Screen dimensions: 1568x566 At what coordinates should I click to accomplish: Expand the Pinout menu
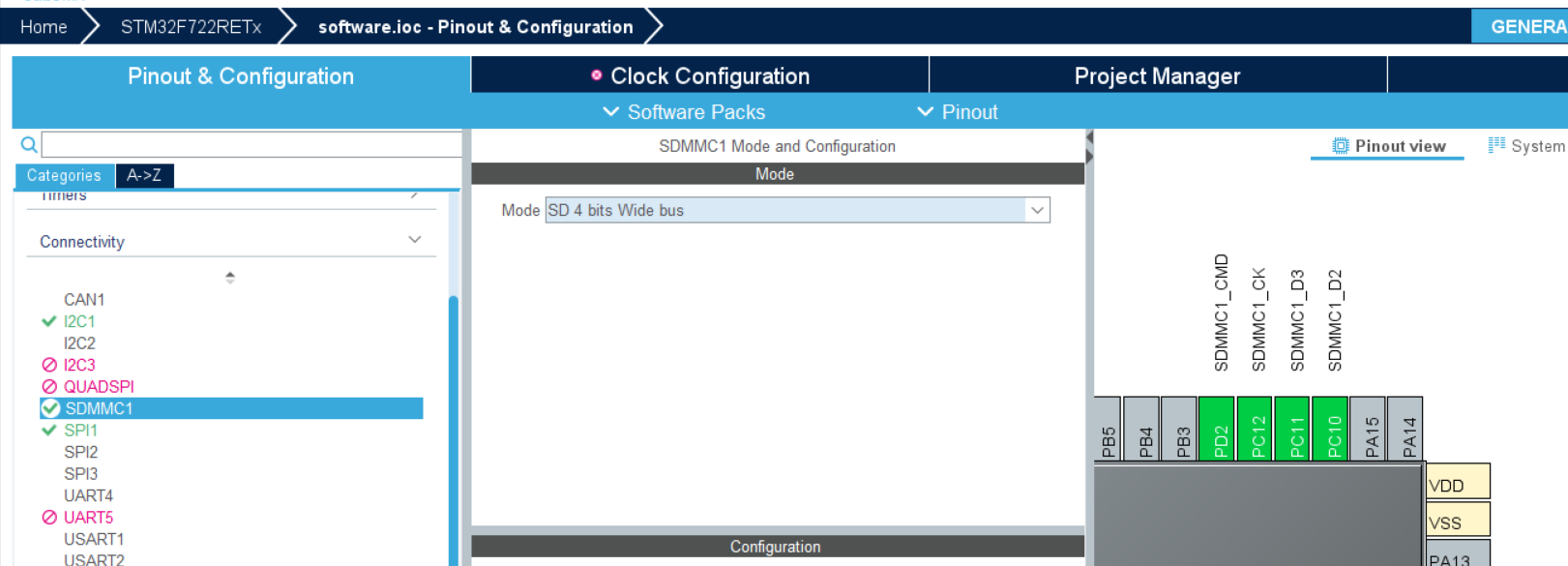(958, 112)
